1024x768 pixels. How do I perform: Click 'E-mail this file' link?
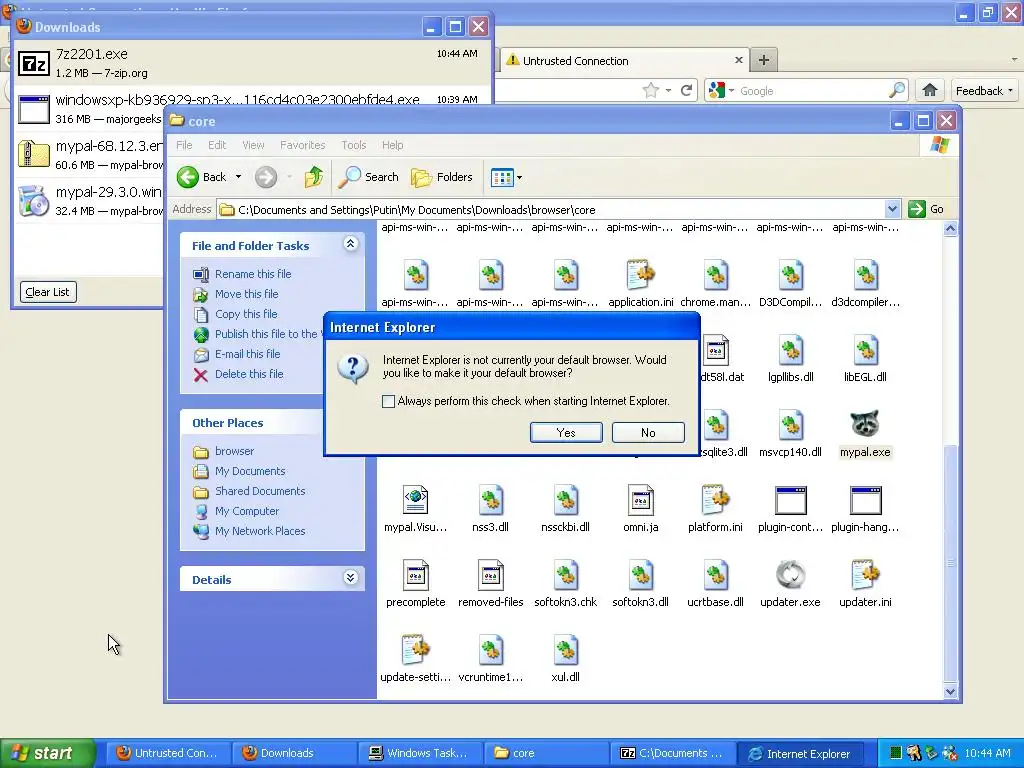248,354
